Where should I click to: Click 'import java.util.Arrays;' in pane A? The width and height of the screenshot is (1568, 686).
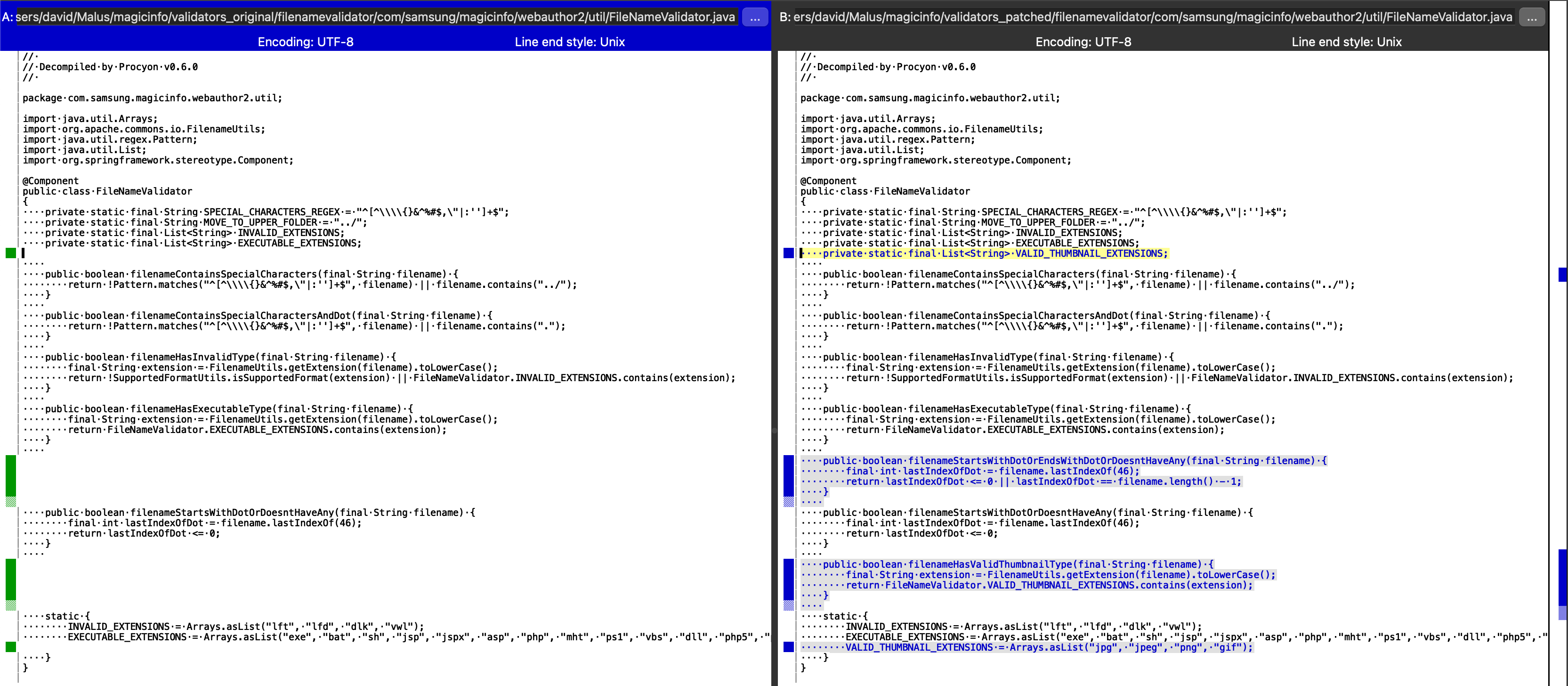coord(90,119)
